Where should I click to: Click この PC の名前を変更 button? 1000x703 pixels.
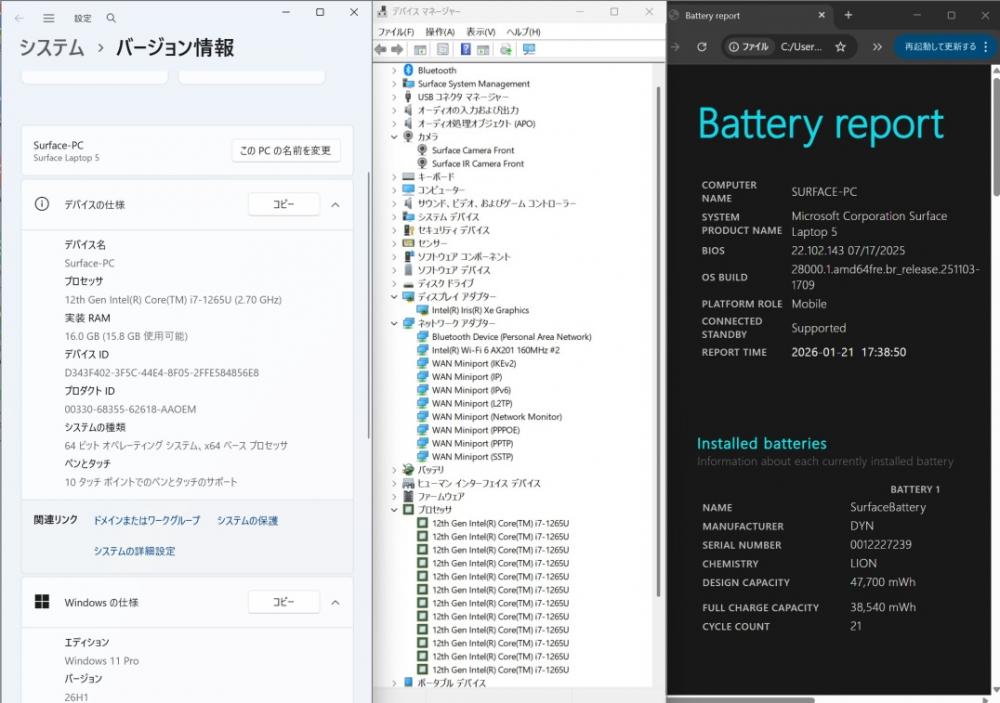click(285, 150)
